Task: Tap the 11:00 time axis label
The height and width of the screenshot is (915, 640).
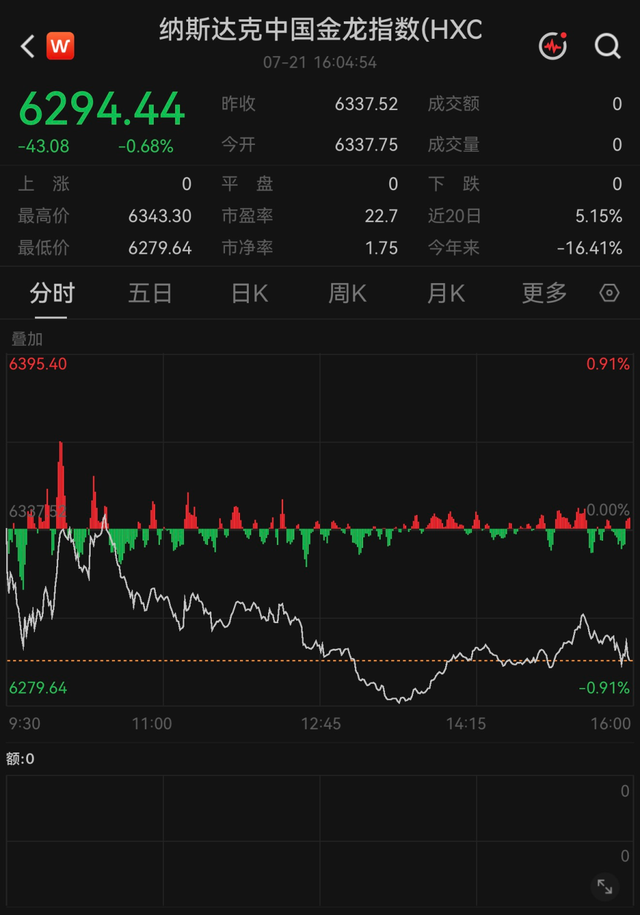Action: [152, 724]
